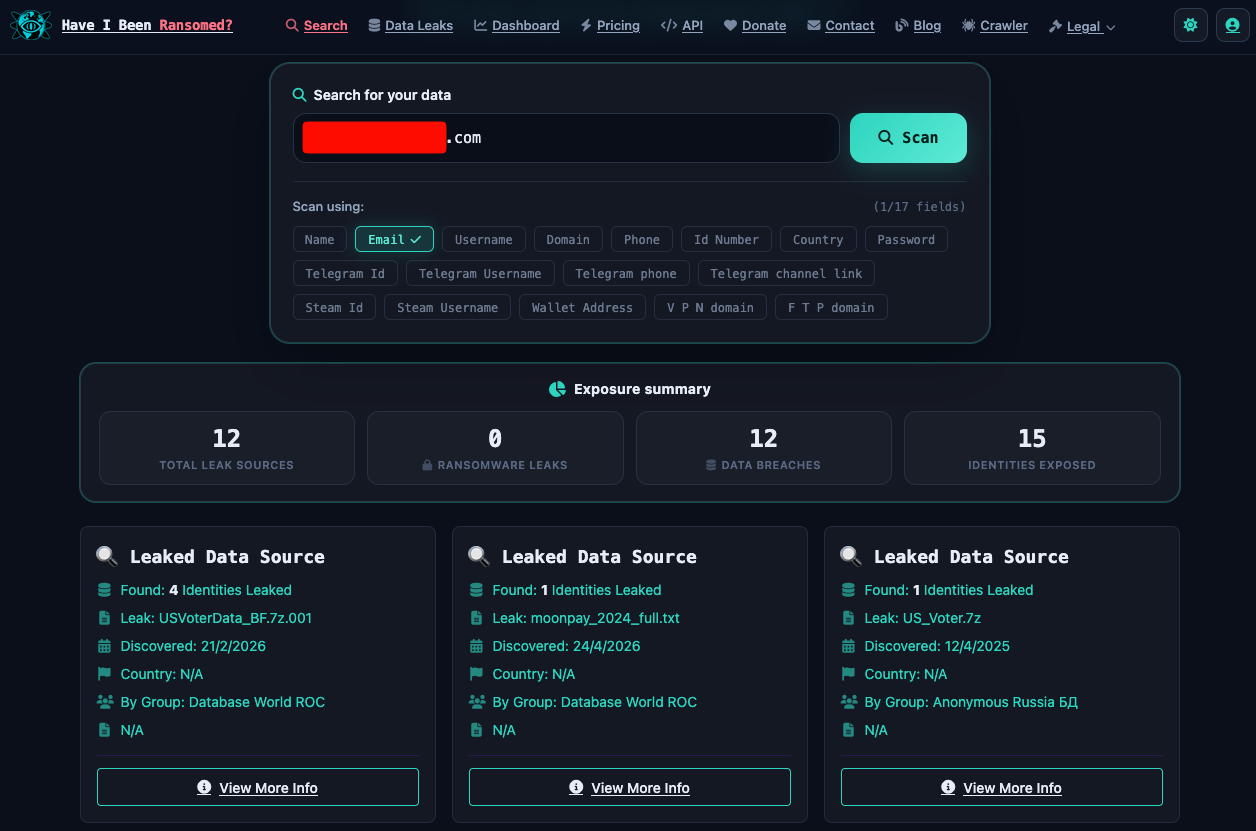The image size is (1256, 831).
Task: Expand the Legal dropdown menu
Action: [x=1082, y=26]
